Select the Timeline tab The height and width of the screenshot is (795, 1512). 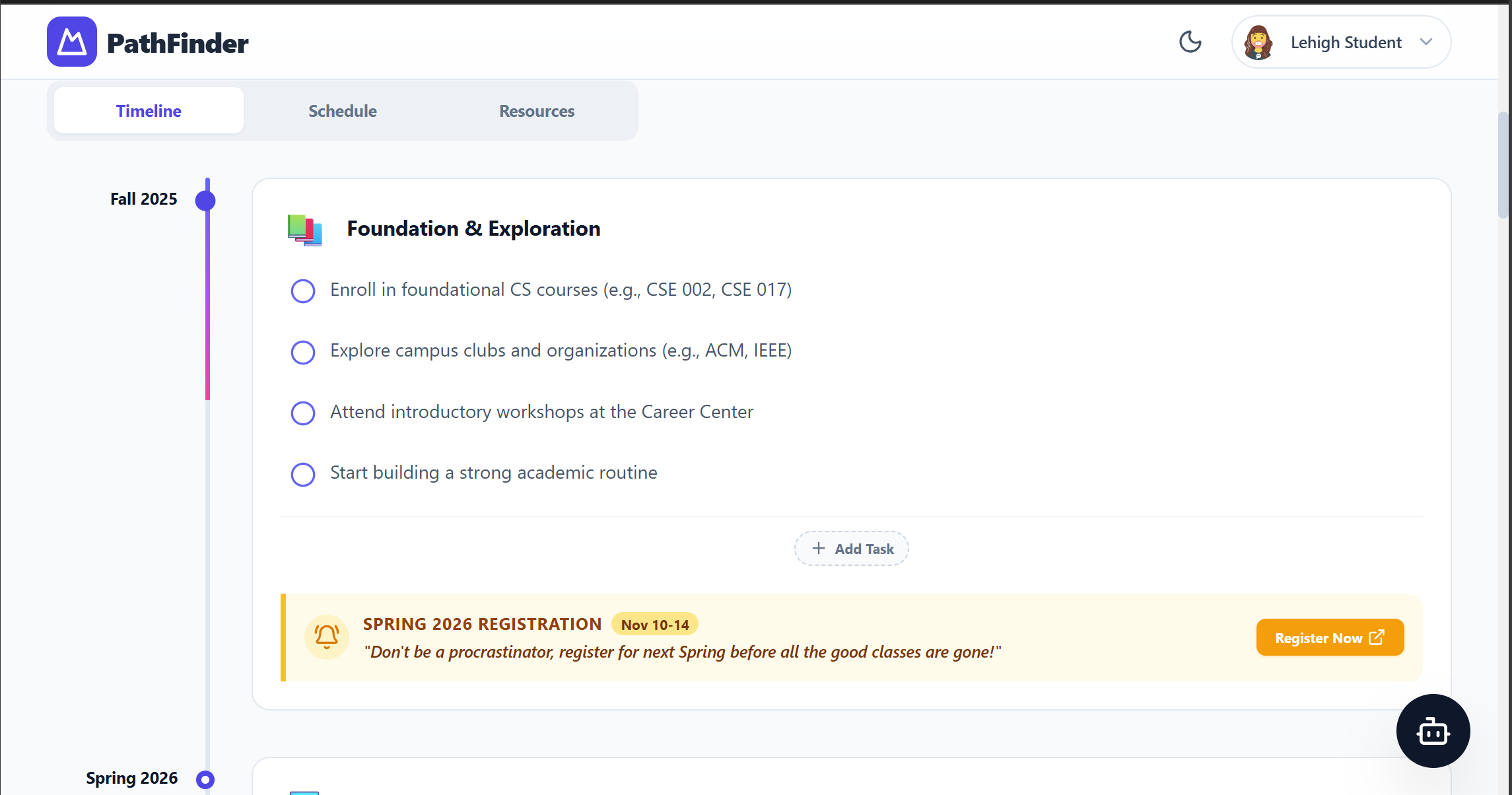coord(149,111)
